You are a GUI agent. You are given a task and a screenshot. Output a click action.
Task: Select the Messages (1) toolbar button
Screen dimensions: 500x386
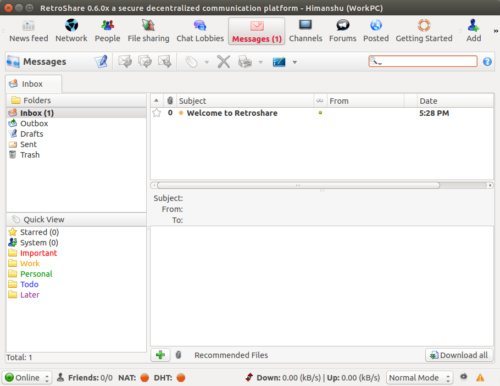coord(257,31)
